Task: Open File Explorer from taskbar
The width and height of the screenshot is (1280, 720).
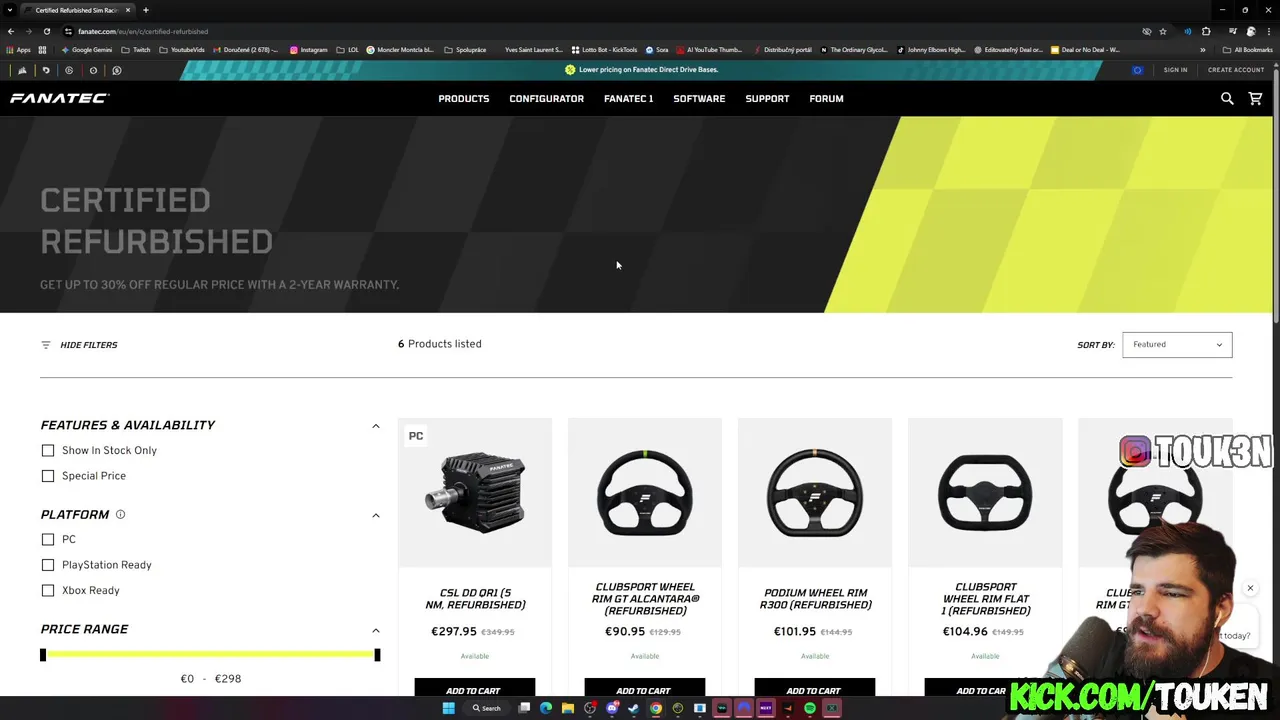Action: (x=568, y=708)
